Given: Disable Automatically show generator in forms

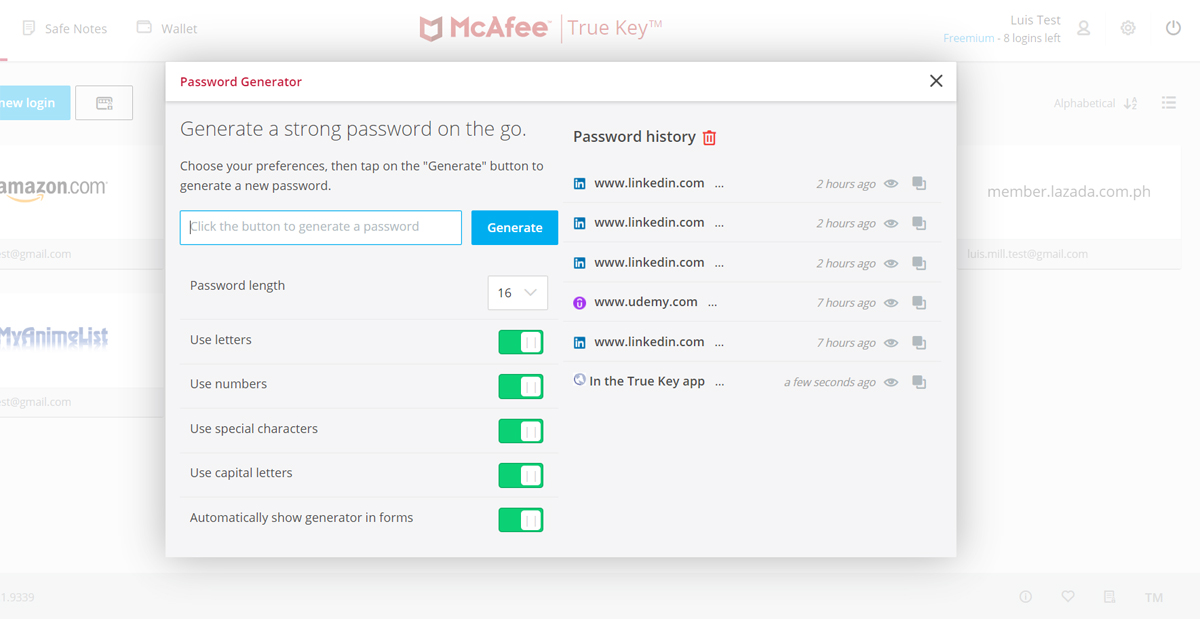Looking at the screenshot, I should tap(520, 519).
